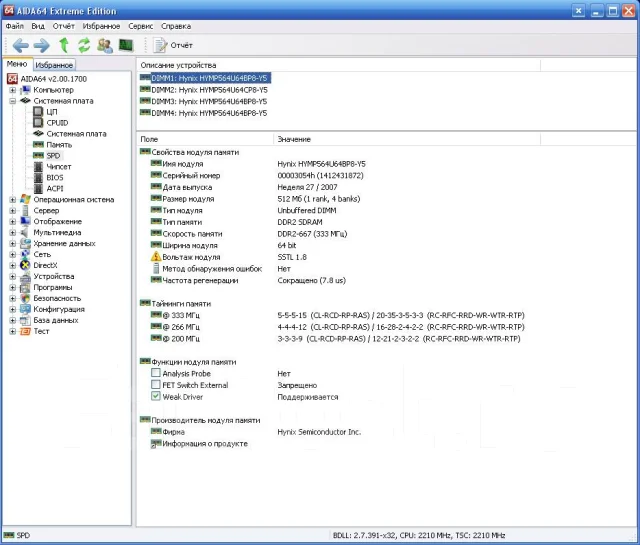Screen dimensions: 640x545
Task: Expand the Компьютер tree node
Action: tap(12, 90)
